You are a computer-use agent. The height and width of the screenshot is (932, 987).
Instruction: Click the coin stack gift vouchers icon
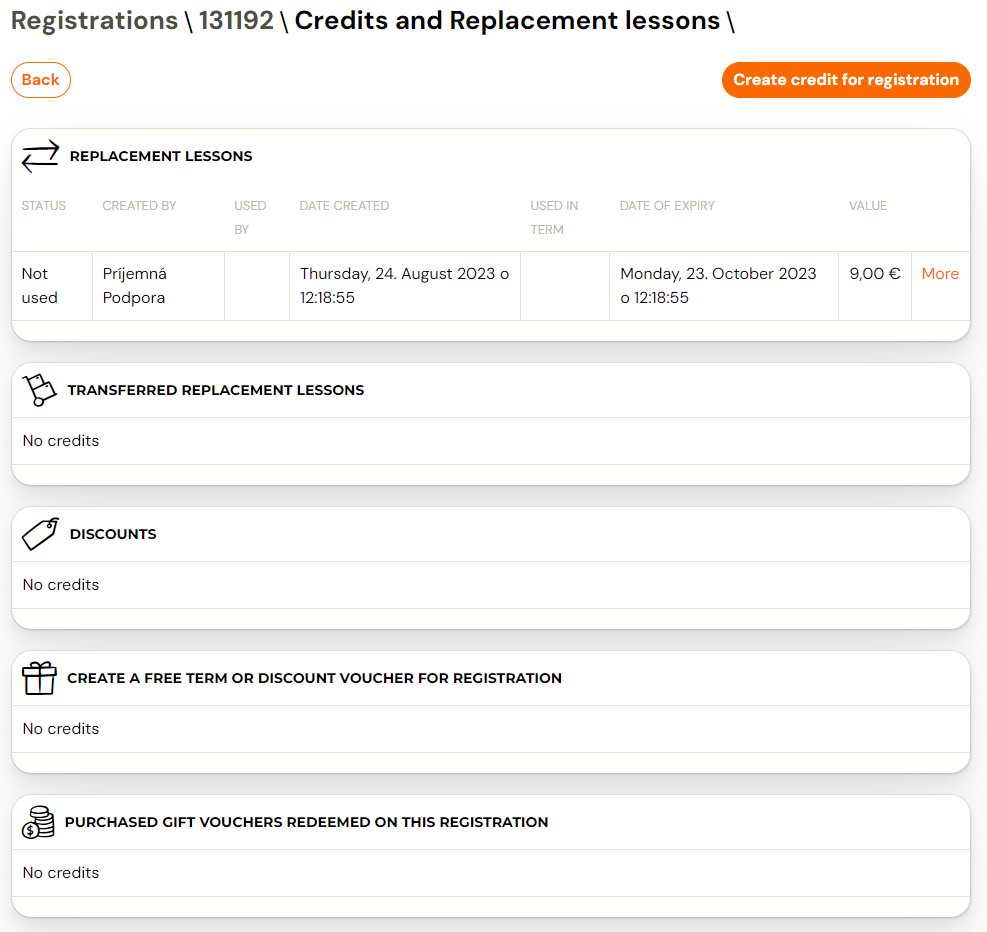(x=38, y=823)
